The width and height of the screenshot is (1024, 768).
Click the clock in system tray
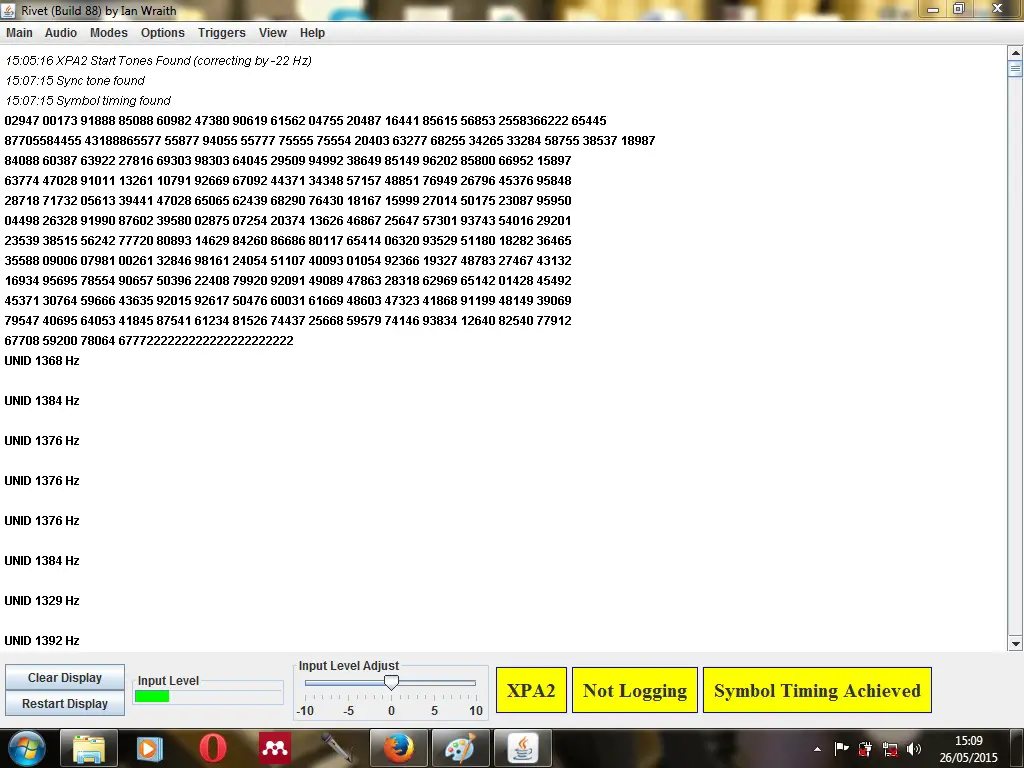pyautogui.click(x=968, y=748)
